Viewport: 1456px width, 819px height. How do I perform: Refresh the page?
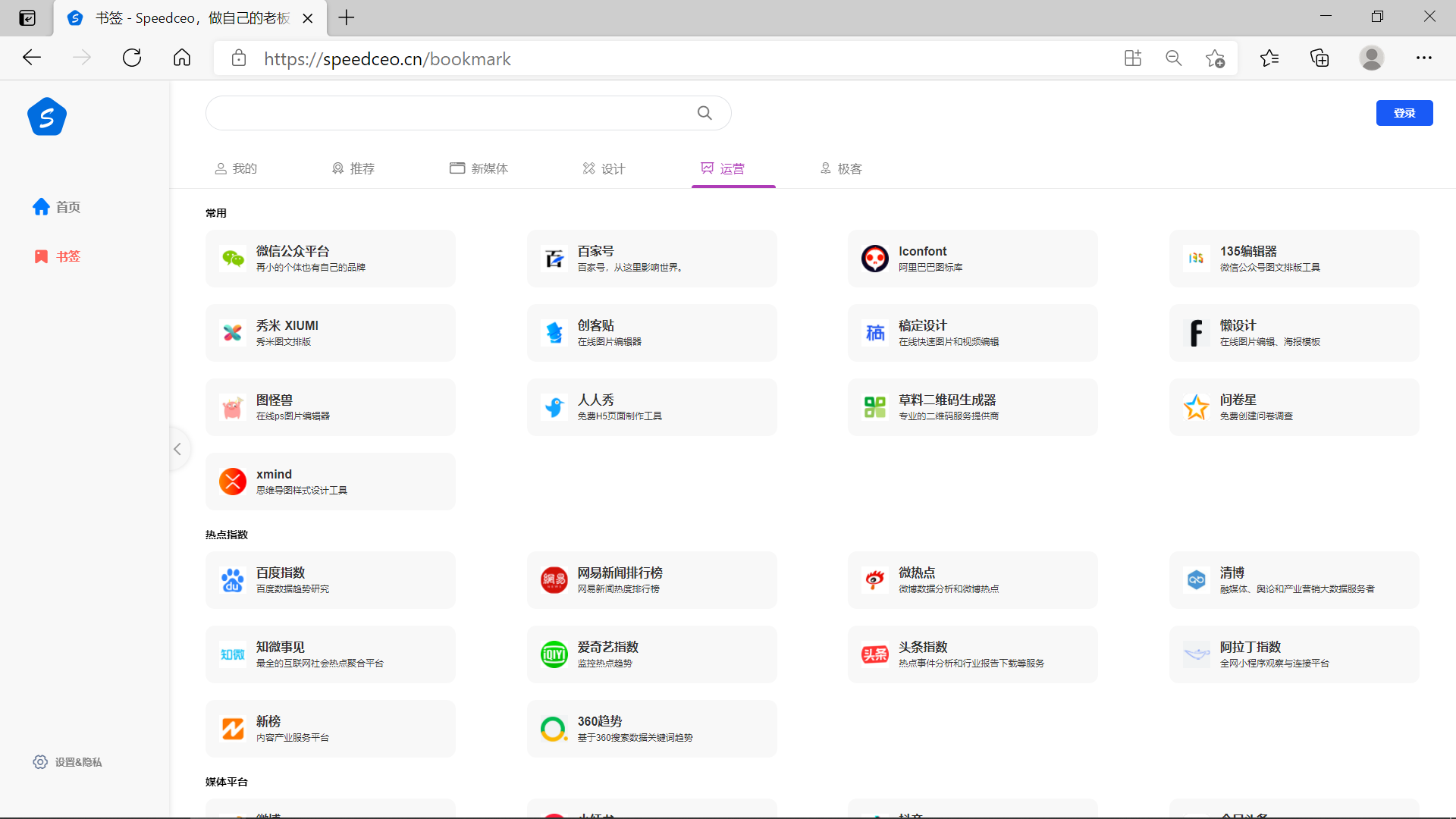click(x=132, y=58)
